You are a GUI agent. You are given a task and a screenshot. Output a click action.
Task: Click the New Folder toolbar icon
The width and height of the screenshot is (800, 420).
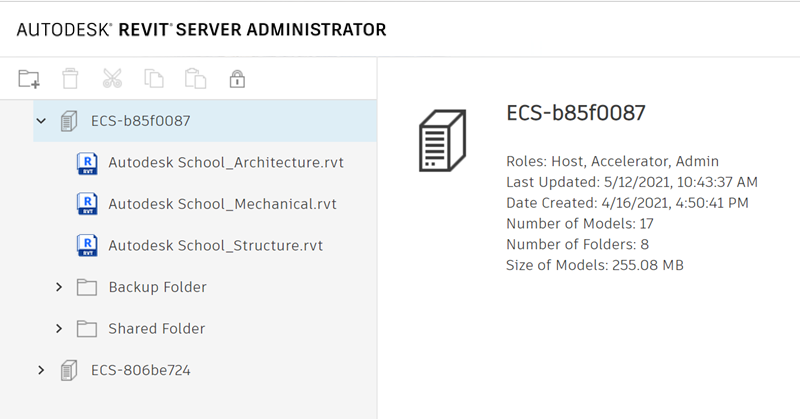(29, 78)
